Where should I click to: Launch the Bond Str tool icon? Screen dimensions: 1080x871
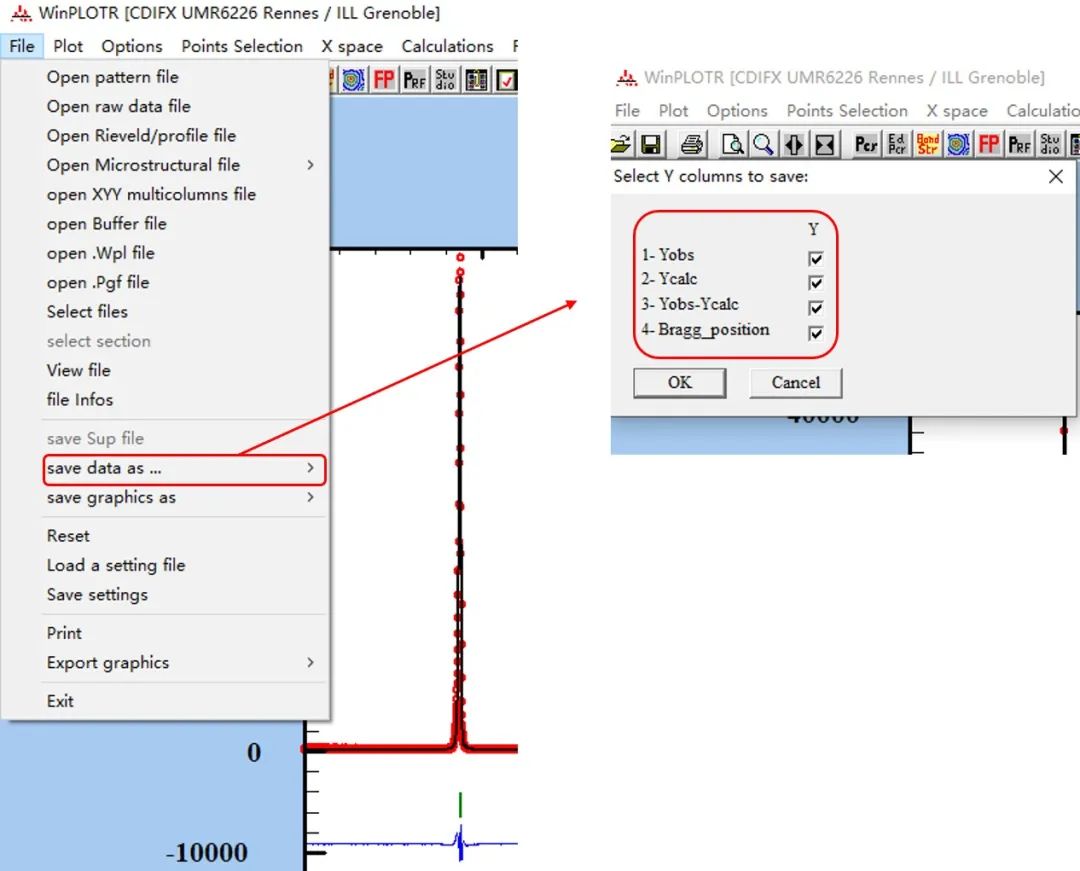(928, 145)
